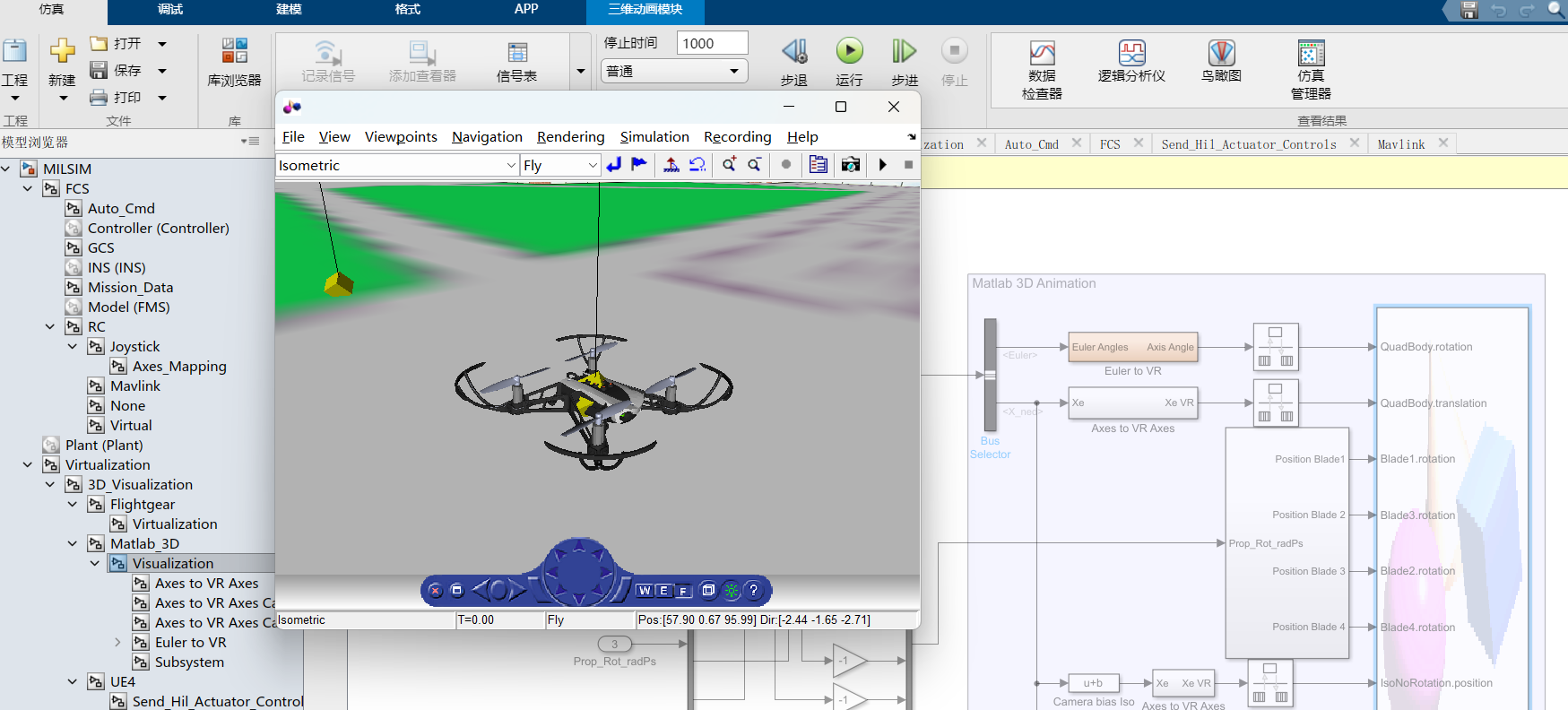
Task: Click the Euler to VR block
Action: click(1133, 347)
